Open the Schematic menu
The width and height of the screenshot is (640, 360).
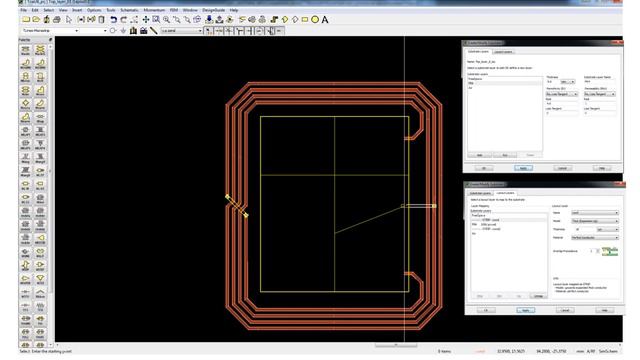pyautogui.click(x=129, y=10)
